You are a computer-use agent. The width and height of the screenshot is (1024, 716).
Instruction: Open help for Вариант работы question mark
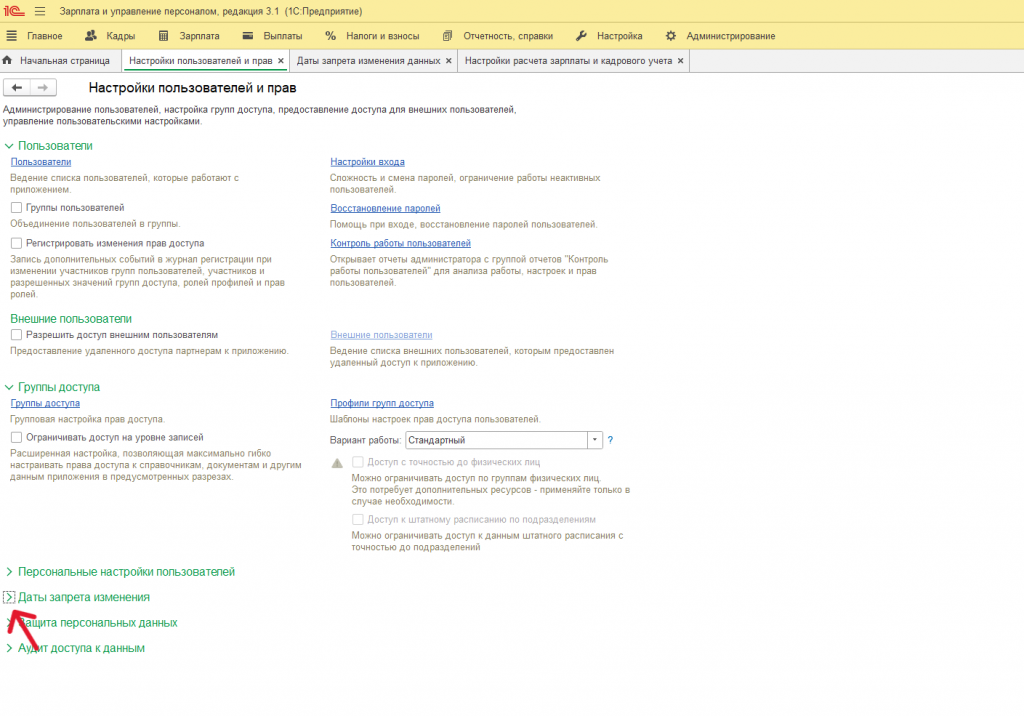(611, 440)
